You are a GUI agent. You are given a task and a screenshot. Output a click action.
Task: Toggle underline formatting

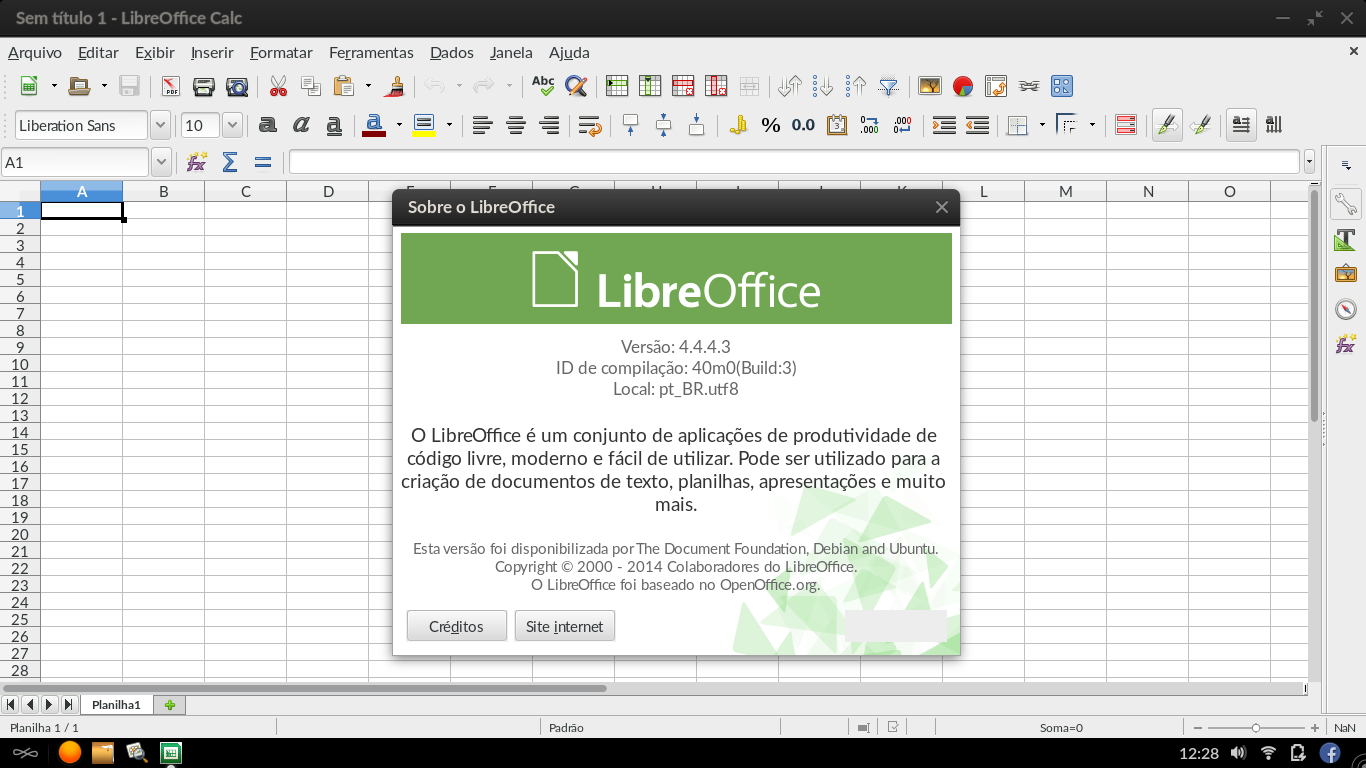point(334,125)
